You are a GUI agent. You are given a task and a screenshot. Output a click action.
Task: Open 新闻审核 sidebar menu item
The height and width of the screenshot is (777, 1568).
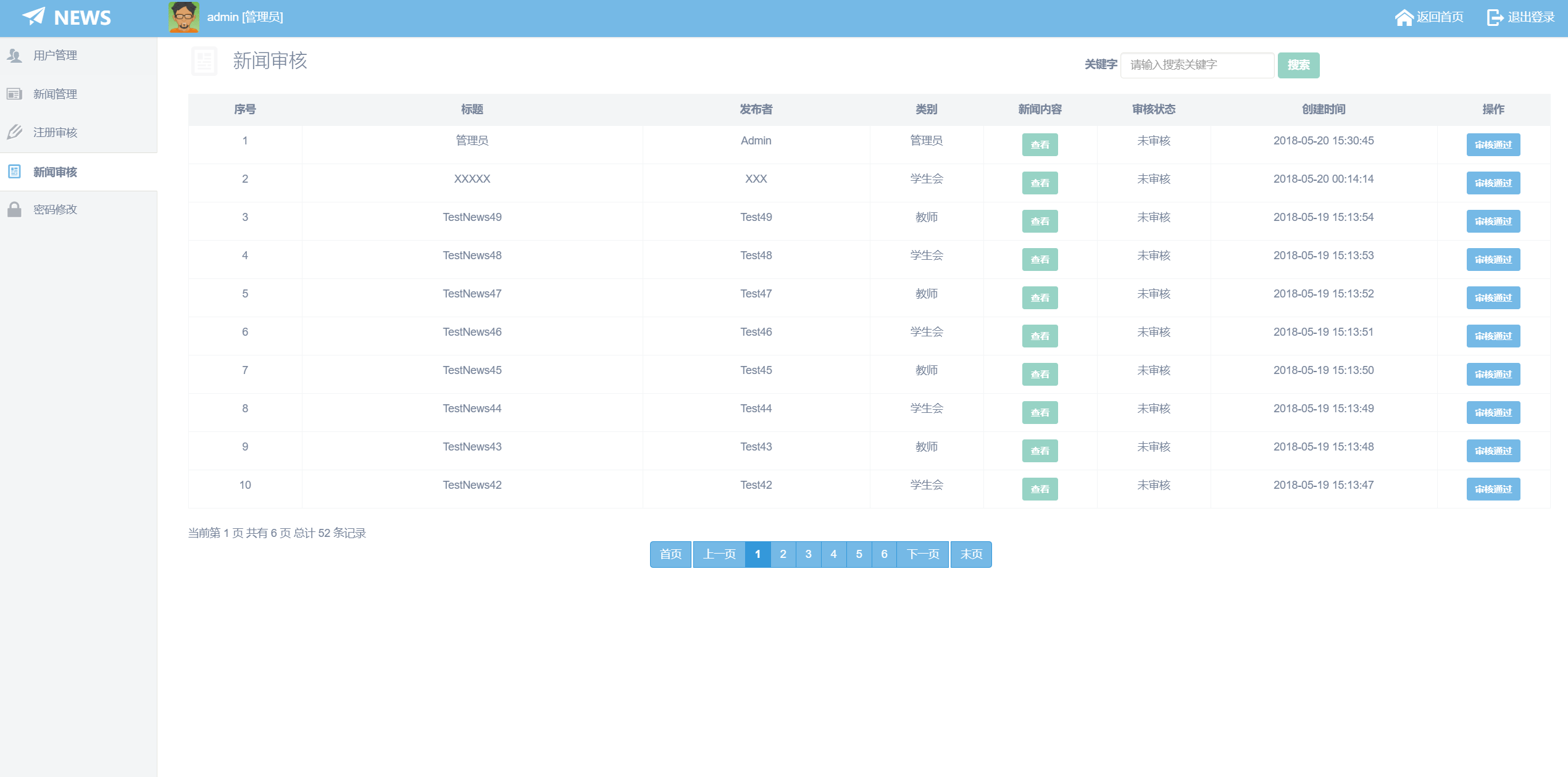tap(55, 172)
